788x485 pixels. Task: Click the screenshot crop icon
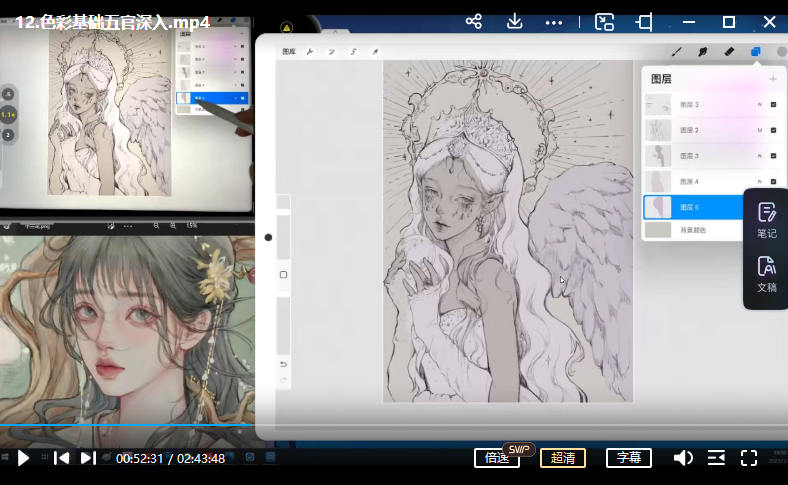[x=644, y=21]
